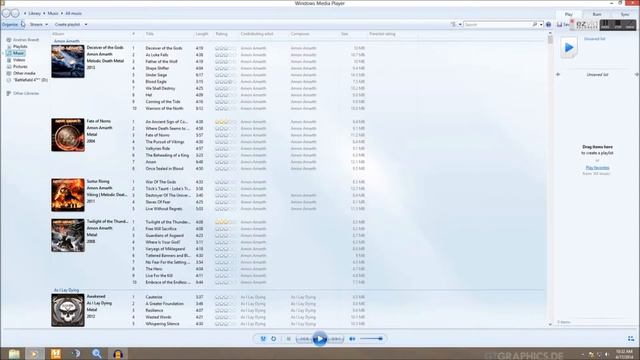Select the track "Shape Shifter"
Image resolution: width=640 pixels, height=360 pixels.
157,68
